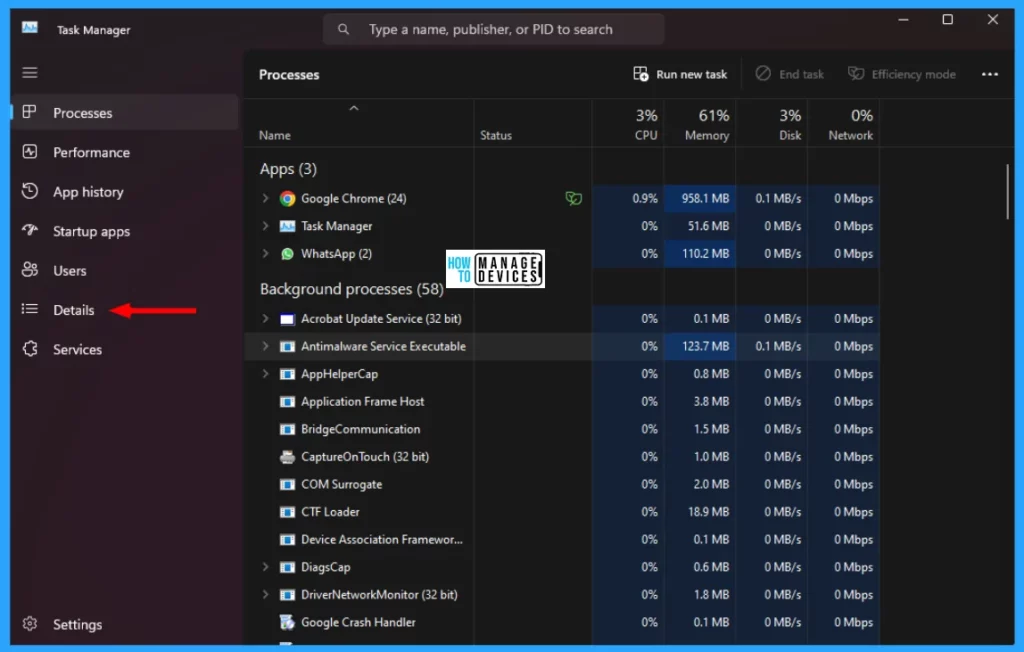This screenshot has height=652, width=1024.
Task: Click the process search input field
Action: click(x=494, y=29)
